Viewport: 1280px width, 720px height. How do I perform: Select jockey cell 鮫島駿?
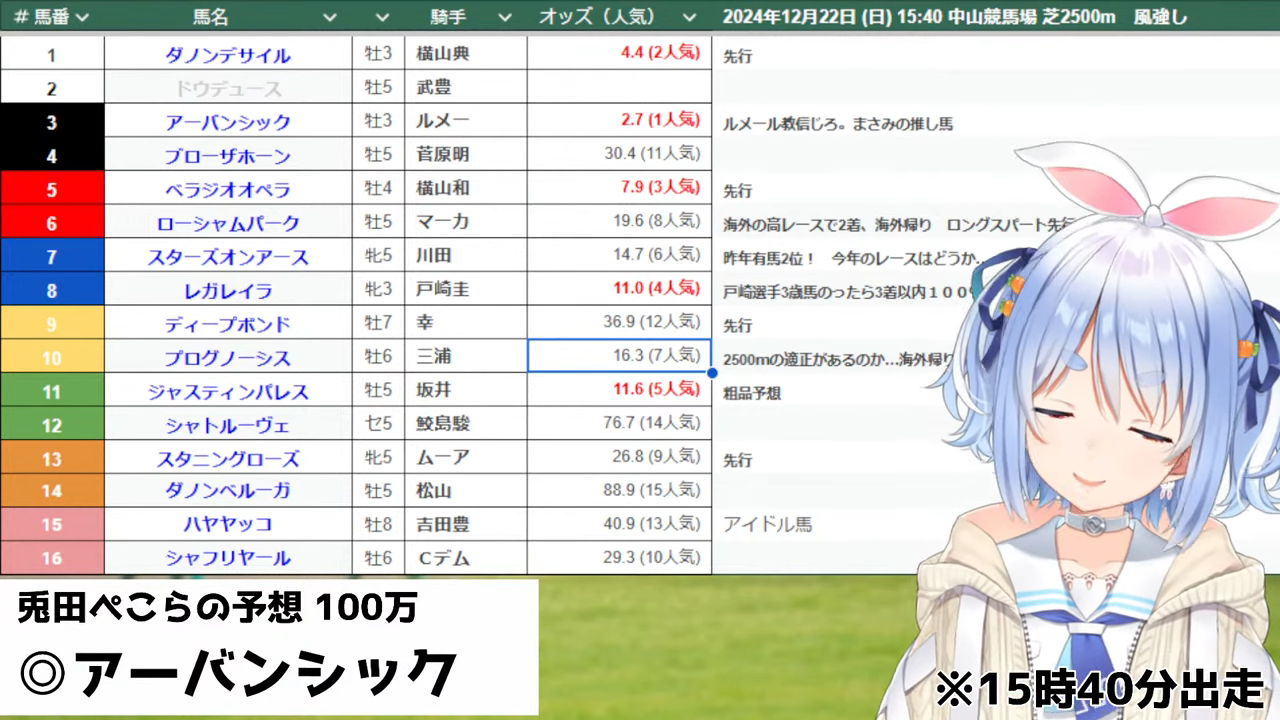(466, 424)
